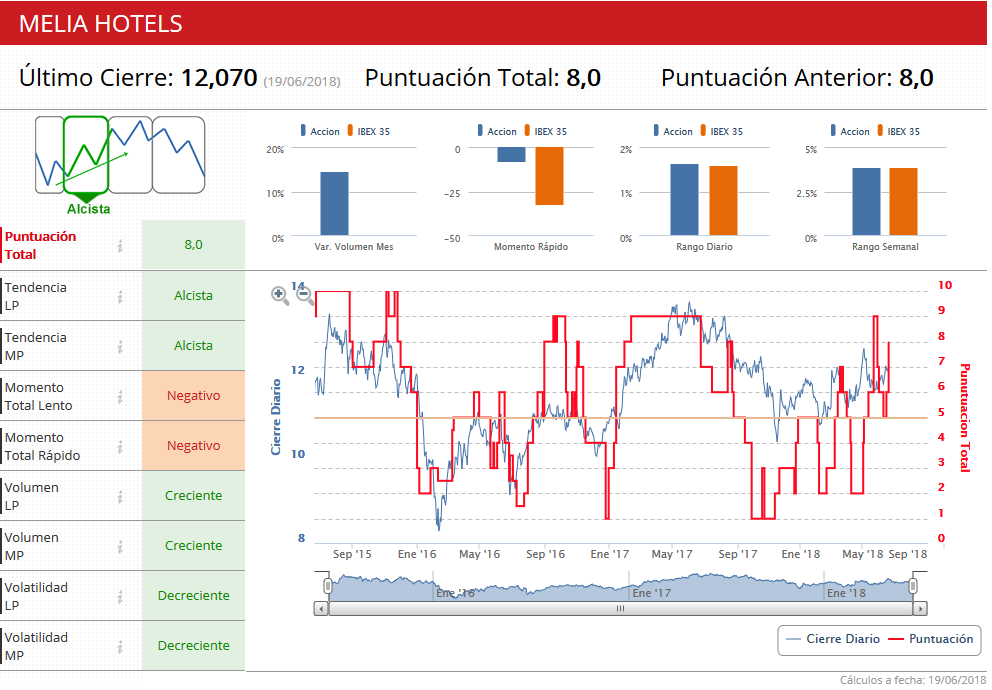This screenshot has height=690, width=992.
Task: Click the Ene '17 navigator timeline label
Action: pos(652,593)
